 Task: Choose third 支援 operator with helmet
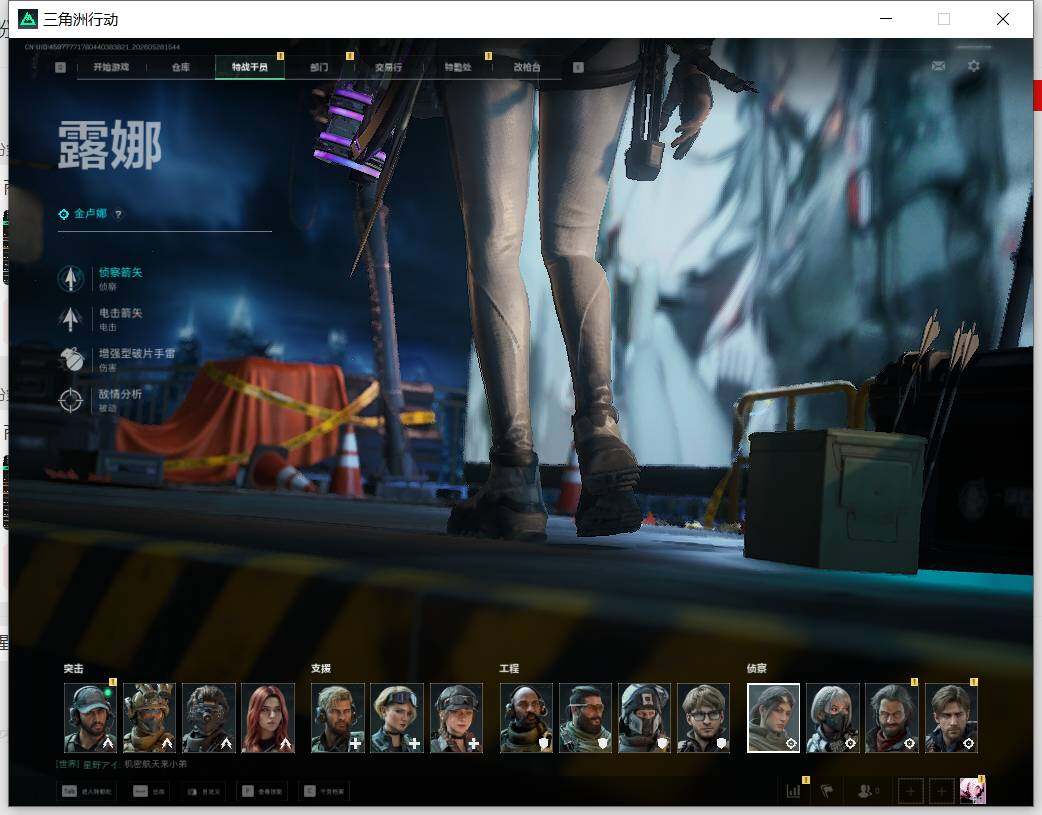[x=457, y=718]
